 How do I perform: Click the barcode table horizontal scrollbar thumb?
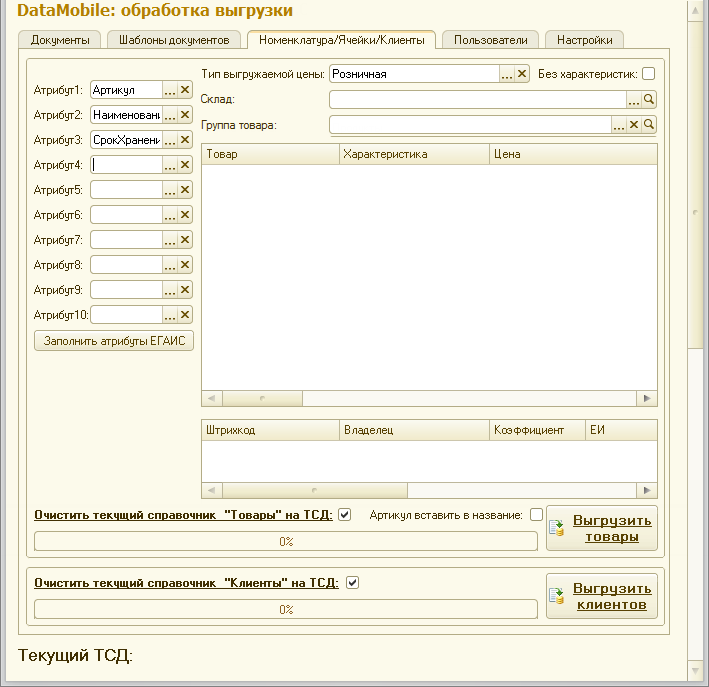315,490
